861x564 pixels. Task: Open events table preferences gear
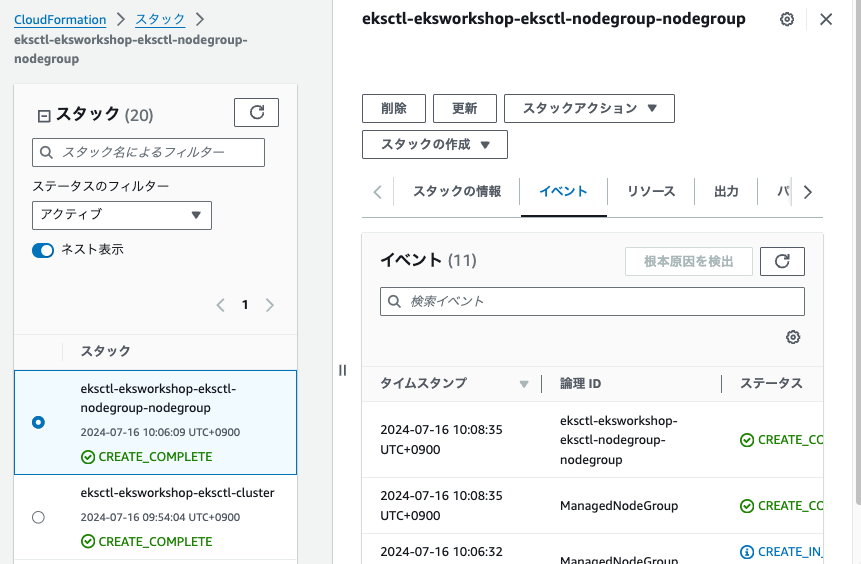[x=793, y=337]
